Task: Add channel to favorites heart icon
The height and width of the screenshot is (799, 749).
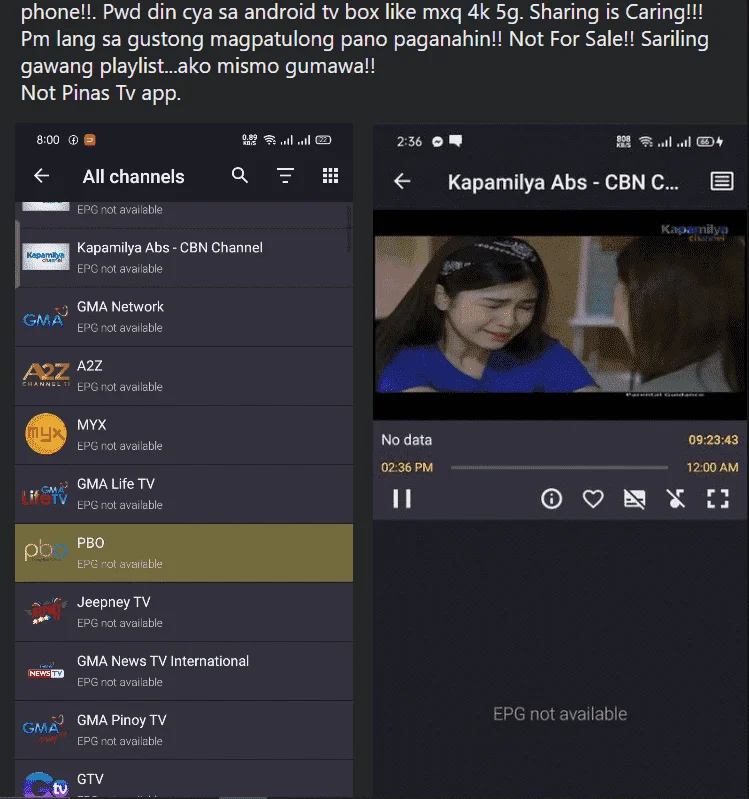Action: (593, 498)
